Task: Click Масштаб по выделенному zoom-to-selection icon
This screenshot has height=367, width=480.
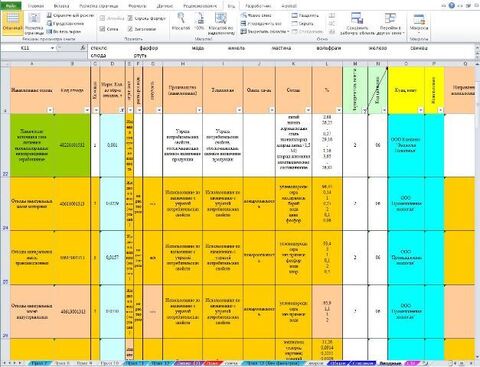Action: click(x=221, y=24)
